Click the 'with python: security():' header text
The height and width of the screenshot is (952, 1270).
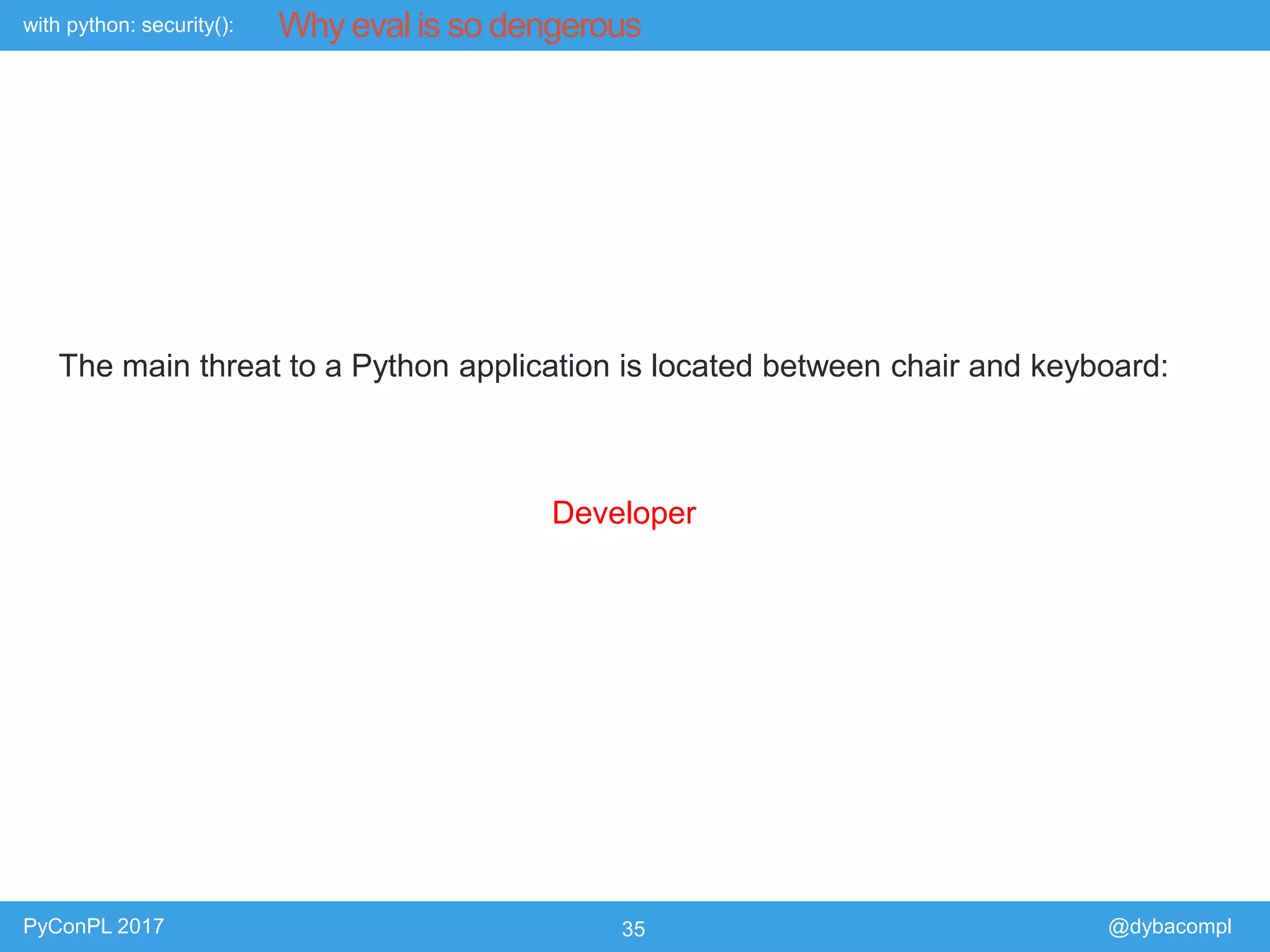tap(128, 25)
